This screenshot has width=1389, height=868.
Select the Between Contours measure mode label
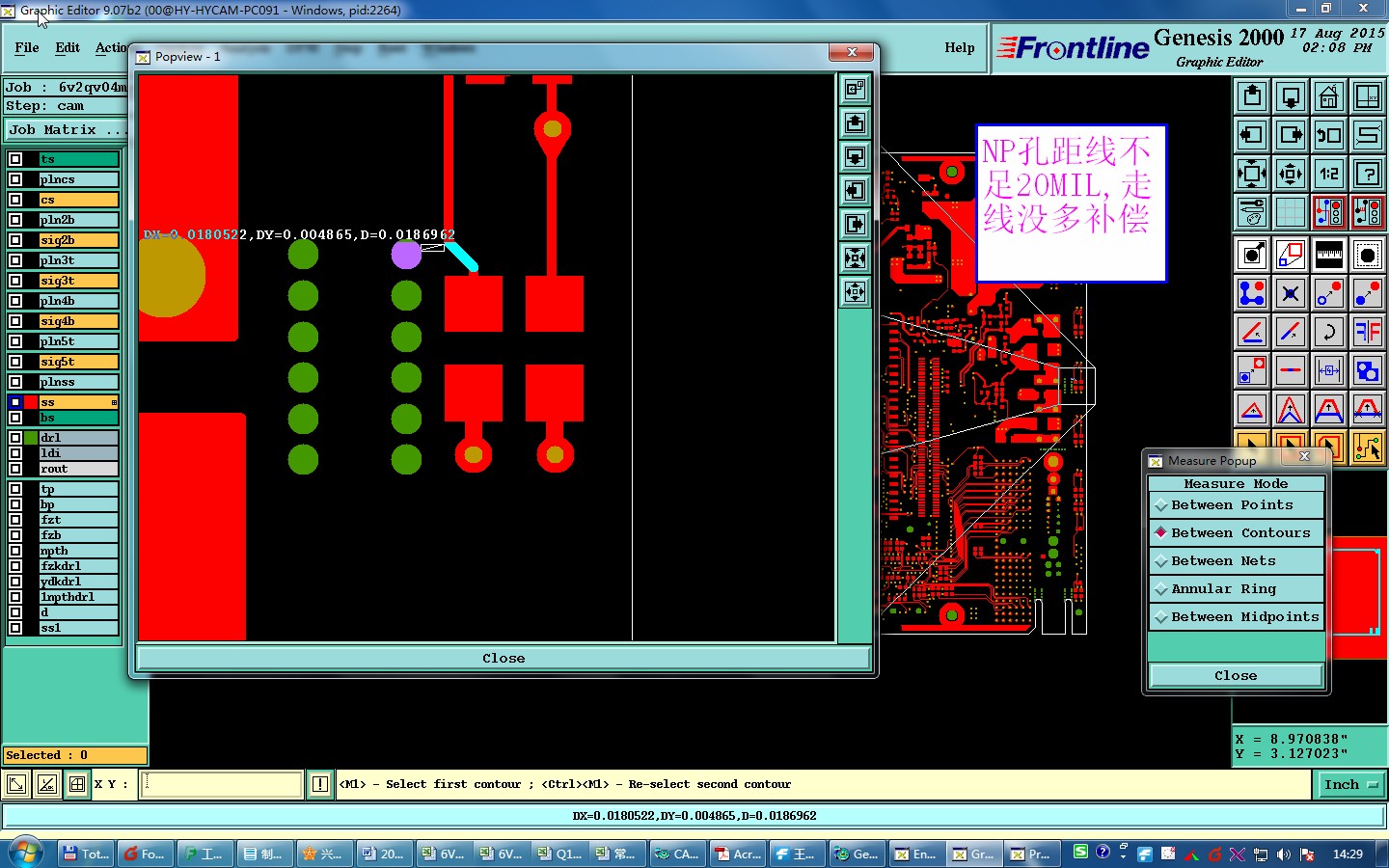(x=1240, y=533)
